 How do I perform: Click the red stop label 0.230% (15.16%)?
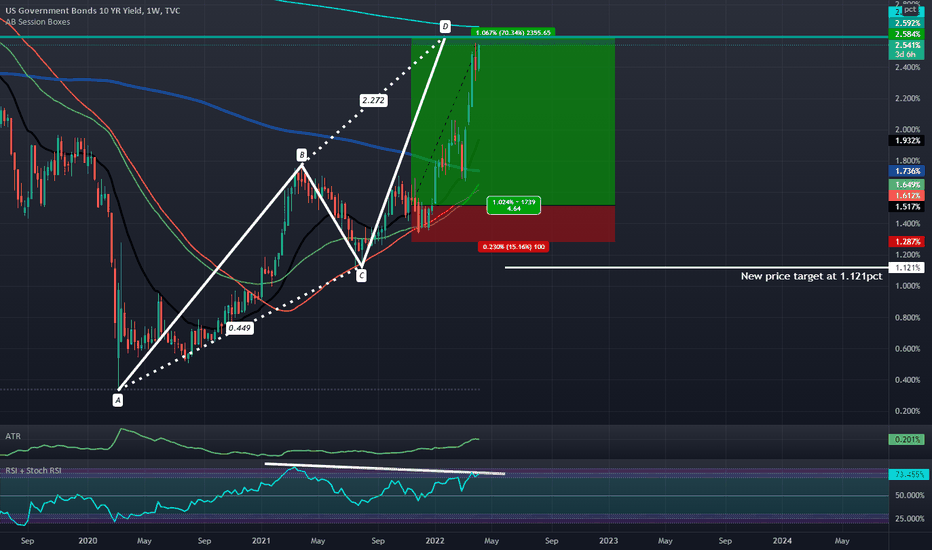pos(514,247)
